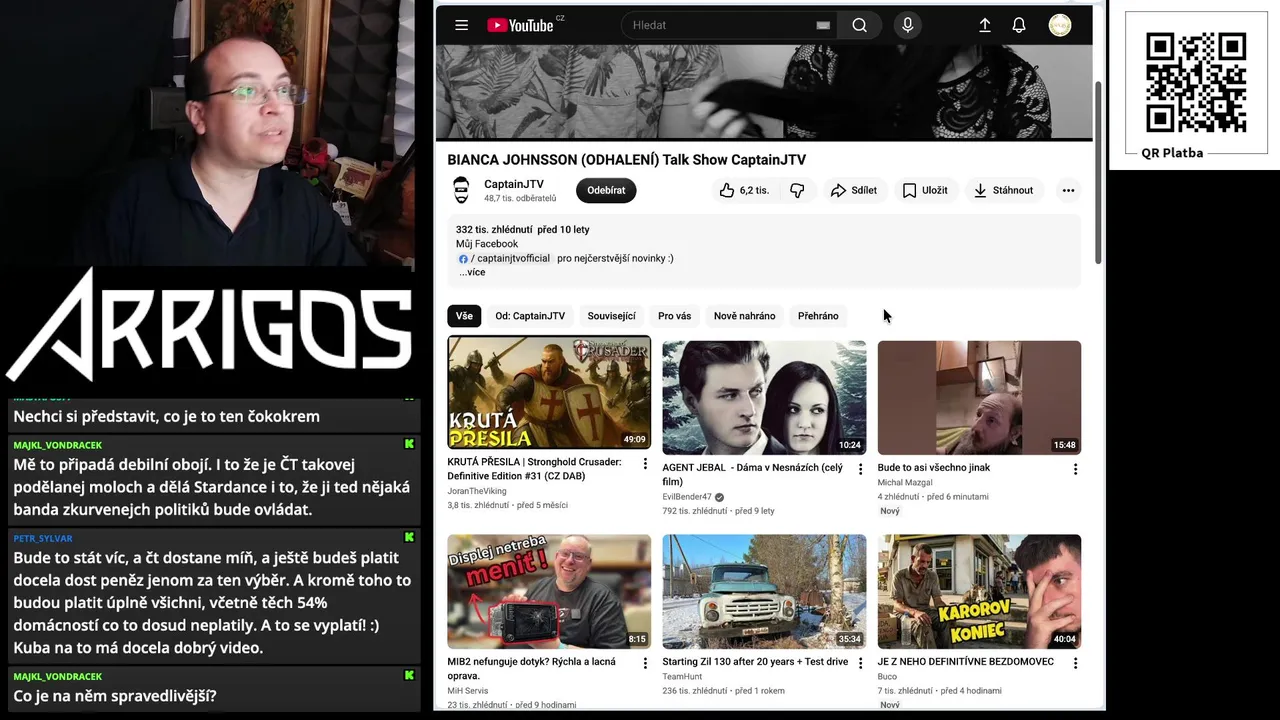Open KRUTÁ PŘESILA video thumbnail
The height and width of the screenshot is (720, 1280).
point(549,392)
